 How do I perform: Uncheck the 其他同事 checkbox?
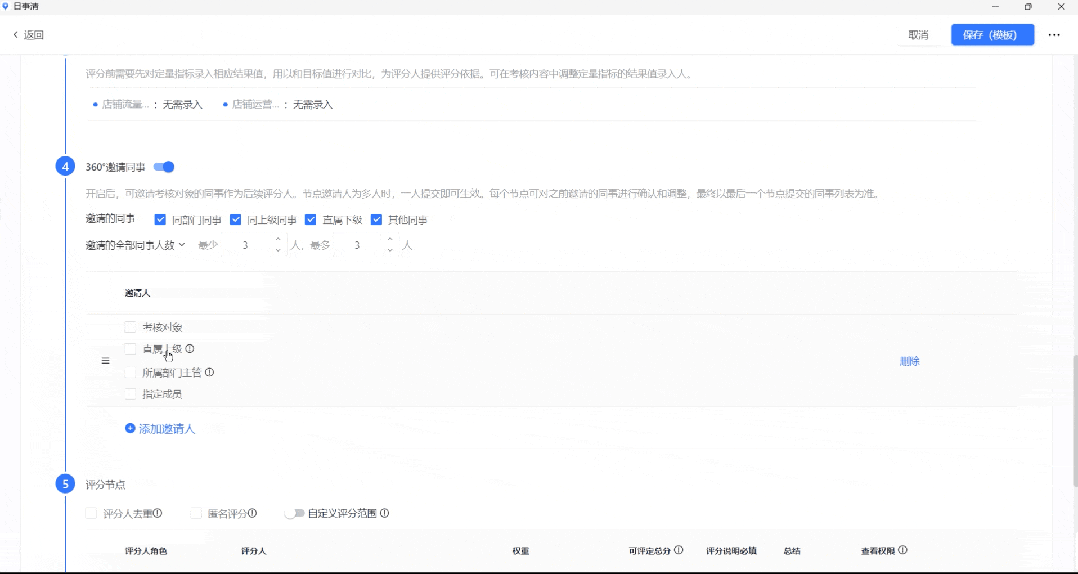click(x=376, y=220)
